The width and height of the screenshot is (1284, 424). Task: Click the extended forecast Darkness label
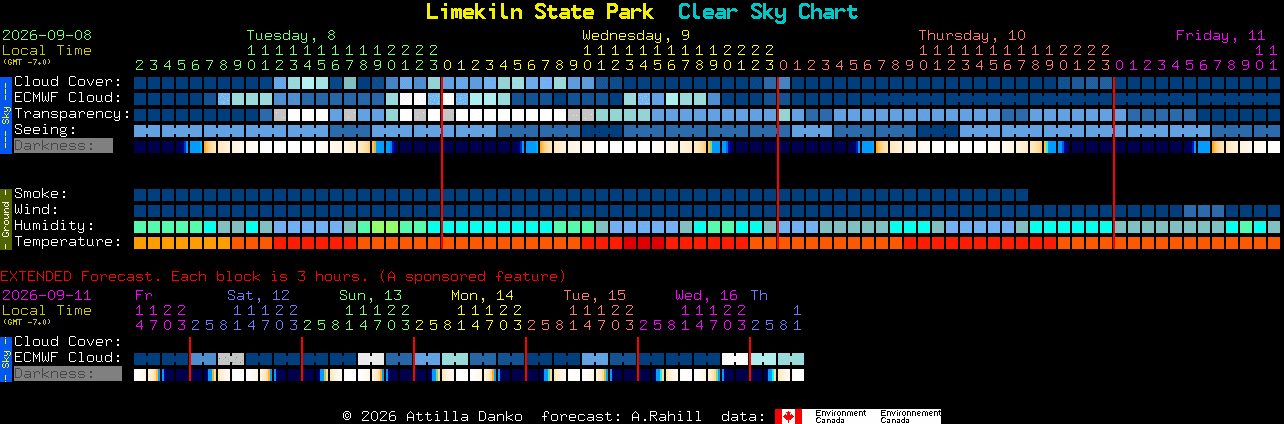pos(67,374)
